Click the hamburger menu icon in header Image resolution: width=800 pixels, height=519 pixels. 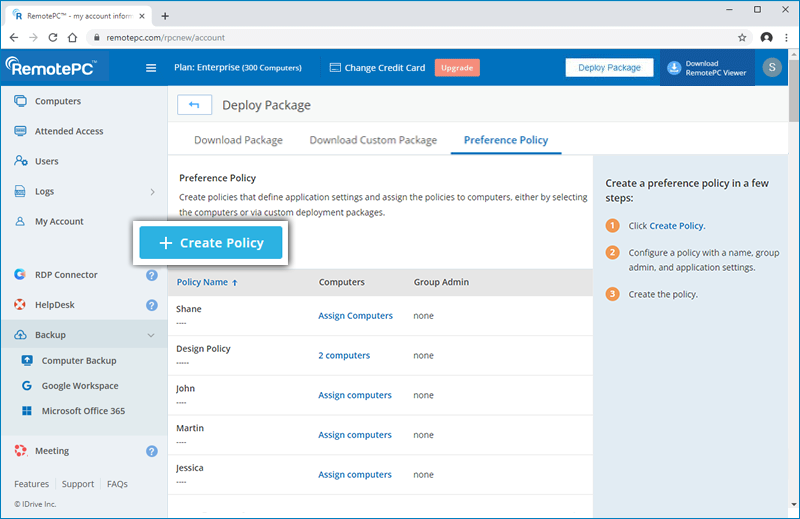[x=151, y=68]
